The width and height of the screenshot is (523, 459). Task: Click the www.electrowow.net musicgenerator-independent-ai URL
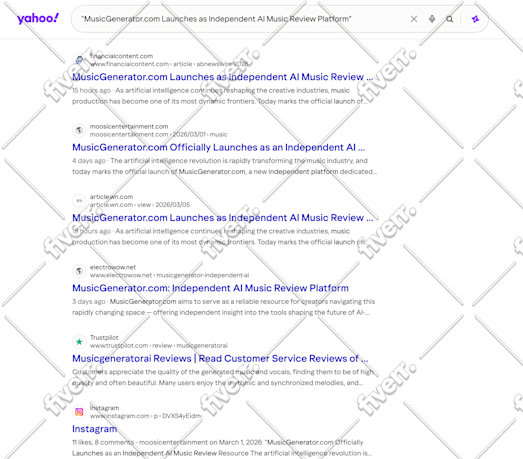(x=169, y=275)
